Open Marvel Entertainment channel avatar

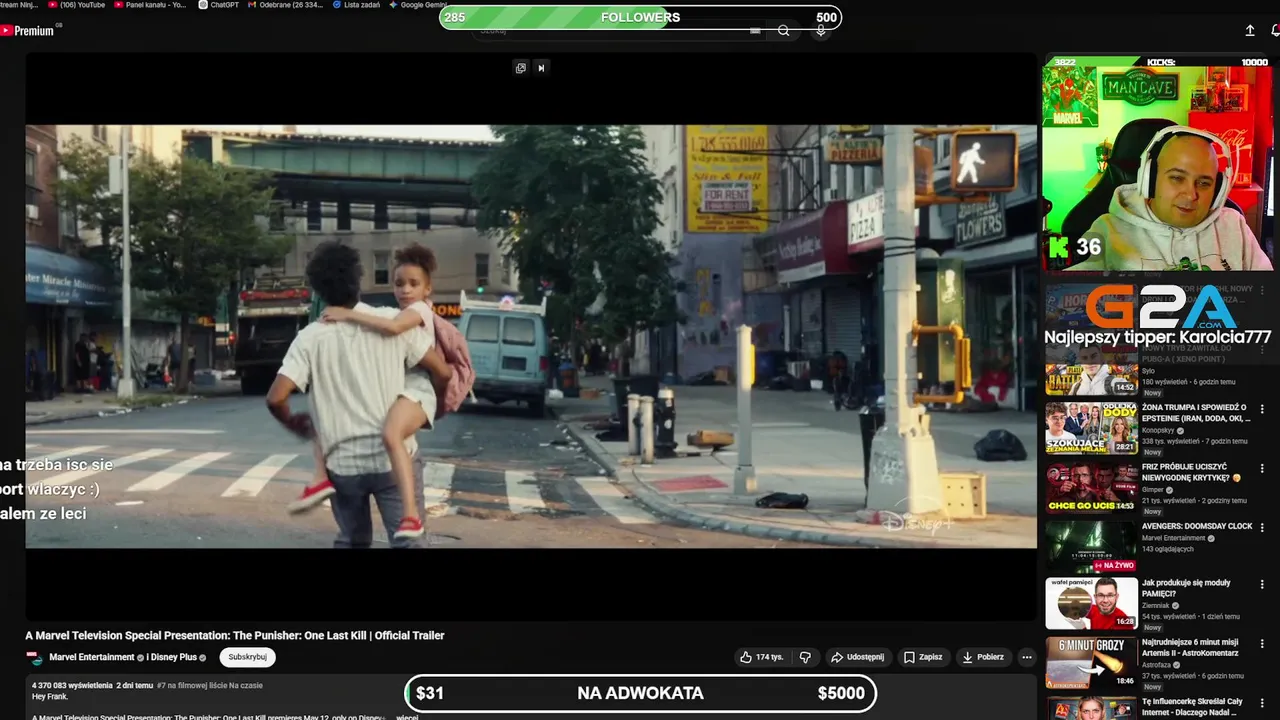tap(35, 658)
